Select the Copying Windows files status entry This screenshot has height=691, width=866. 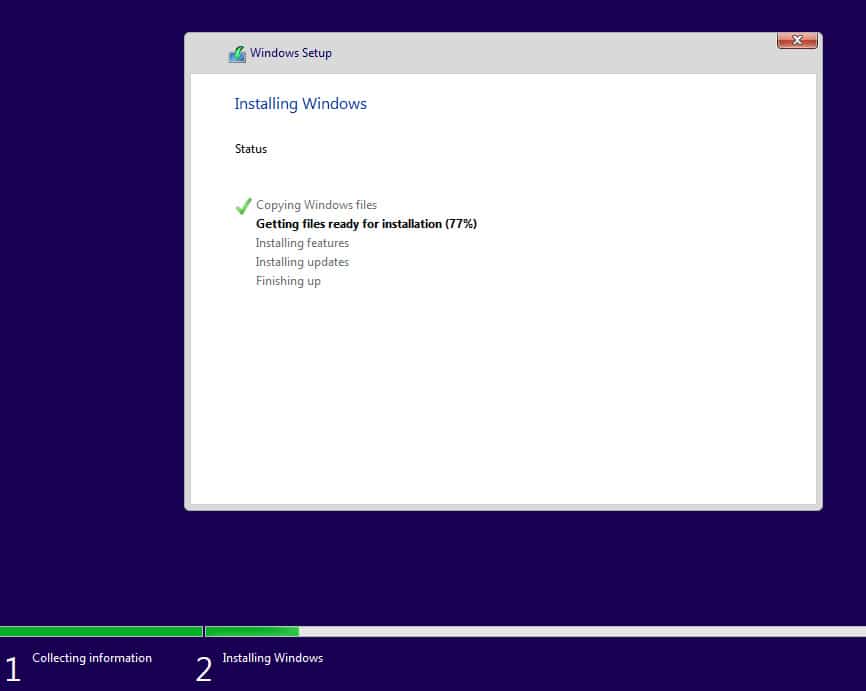[317, 205]
